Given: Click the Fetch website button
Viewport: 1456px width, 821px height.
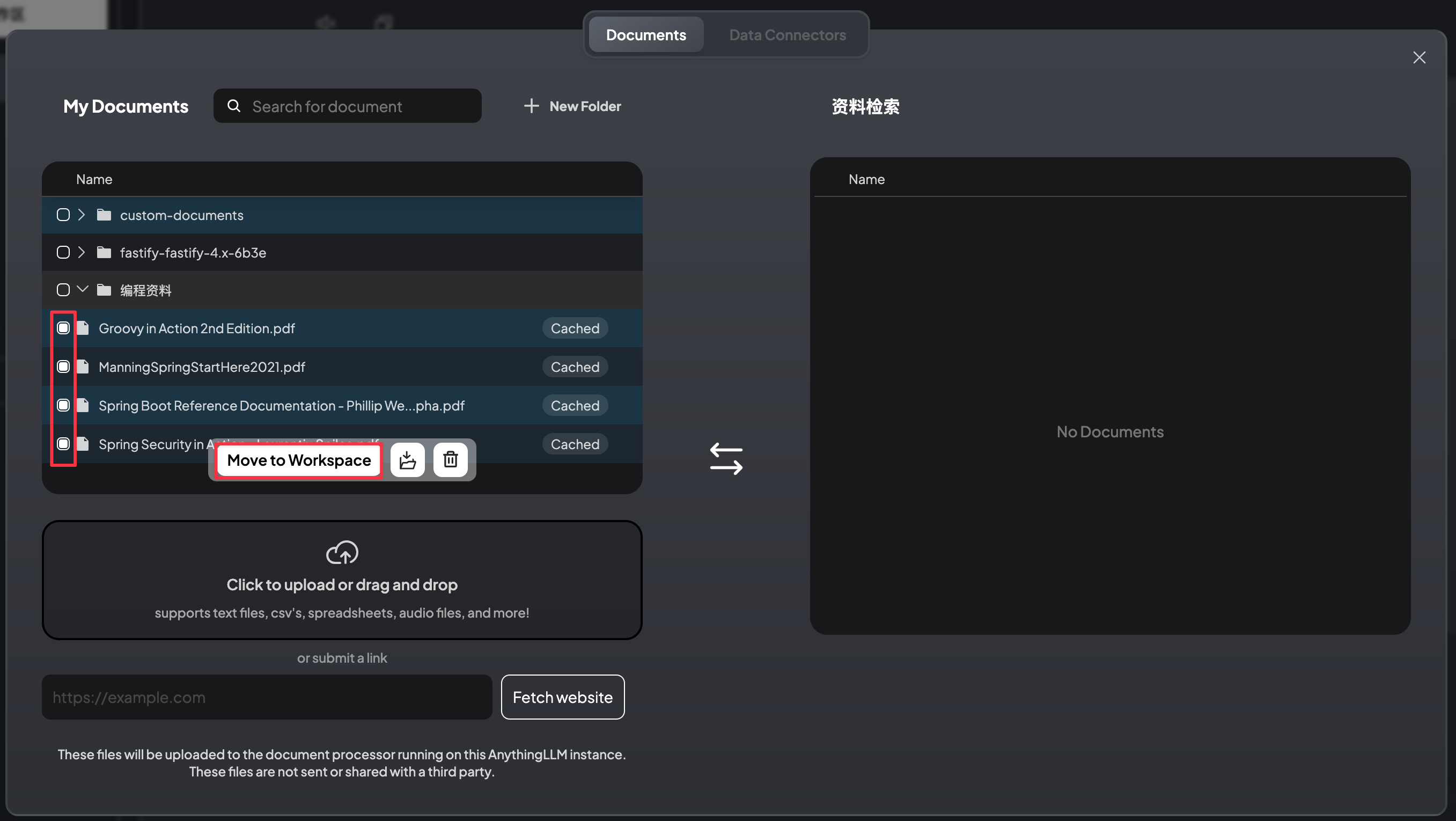Looking at the screenshot, I should 562,697.
